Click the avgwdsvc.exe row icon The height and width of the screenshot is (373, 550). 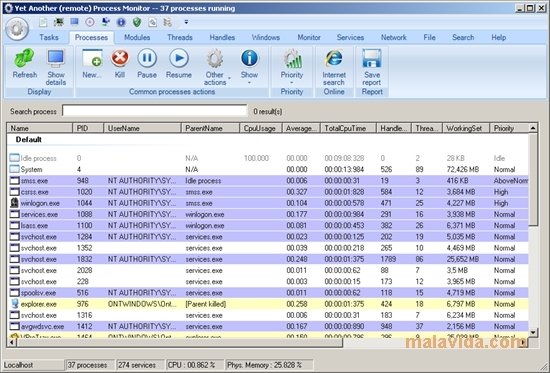click(x=14, y=327)
